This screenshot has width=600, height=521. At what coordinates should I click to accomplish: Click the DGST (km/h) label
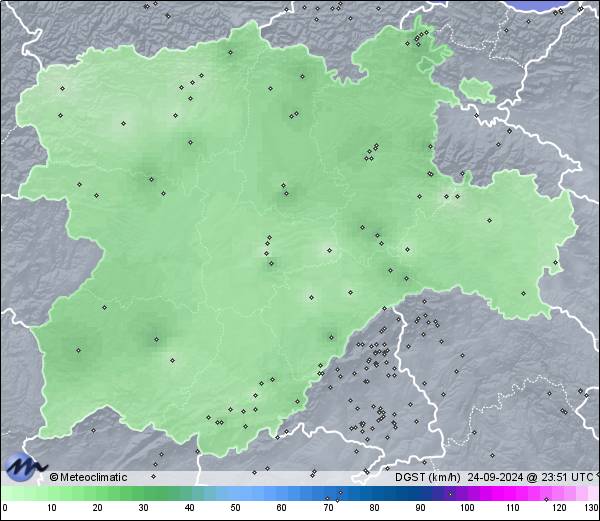tap(428, 477)
